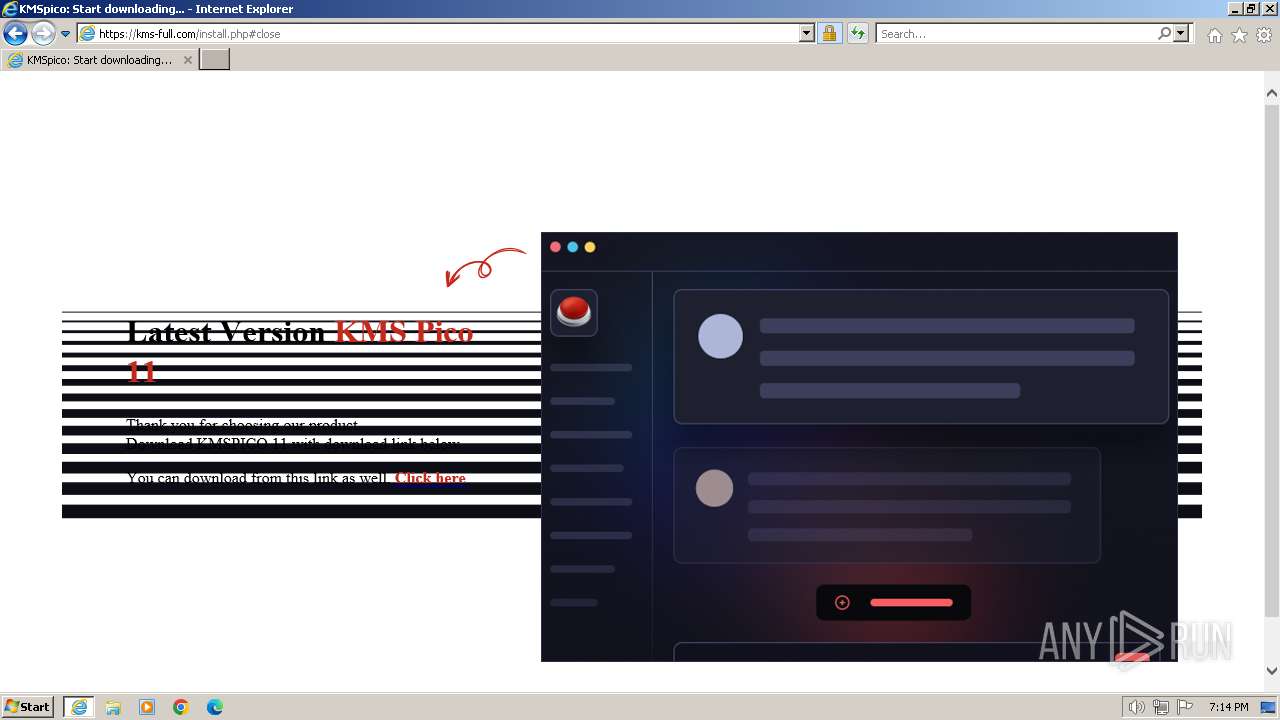Minimize the Internet Explorer window

click(1235, 8)
